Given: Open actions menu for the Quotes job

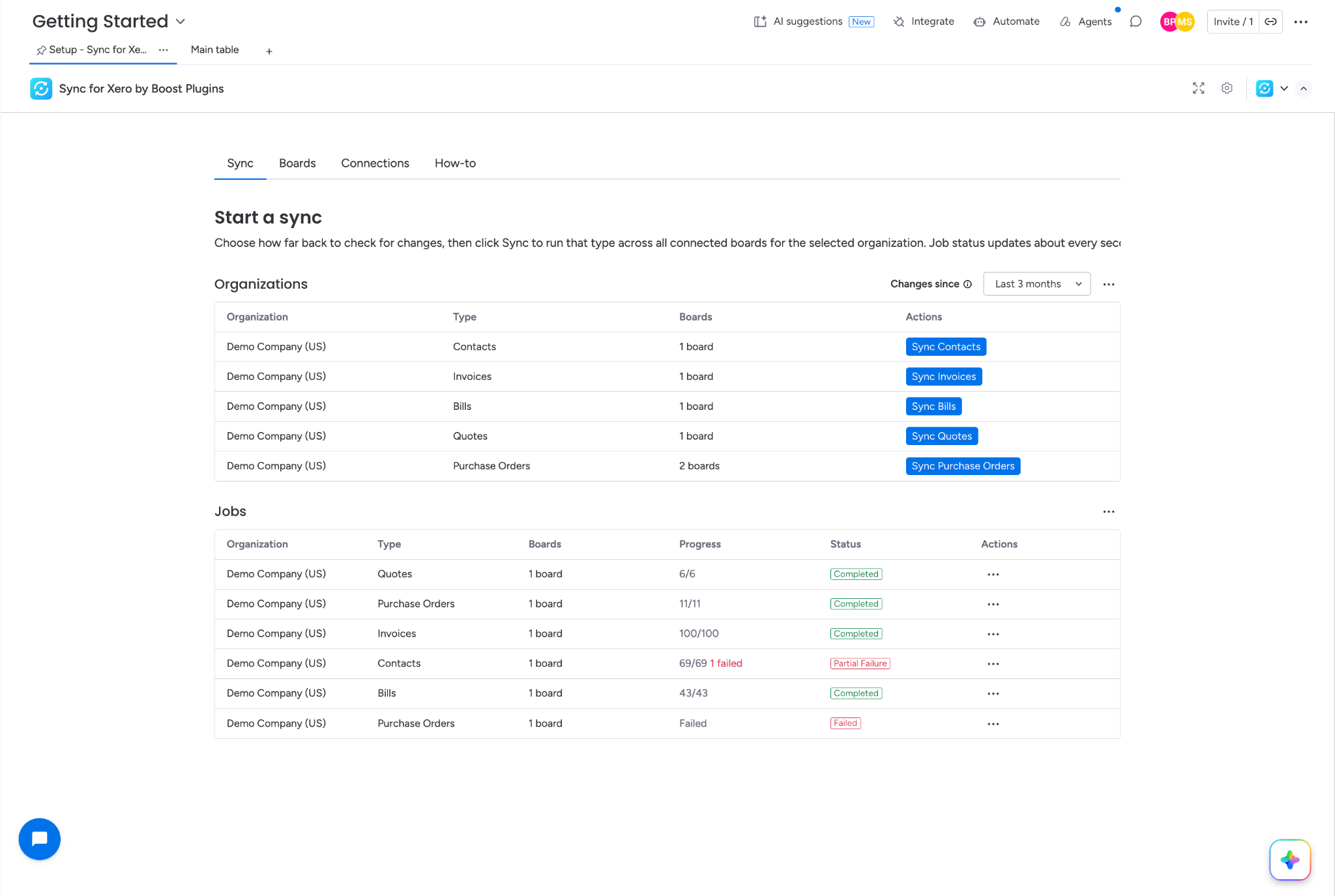Looking at the screenshot, I should pos(993,574).
